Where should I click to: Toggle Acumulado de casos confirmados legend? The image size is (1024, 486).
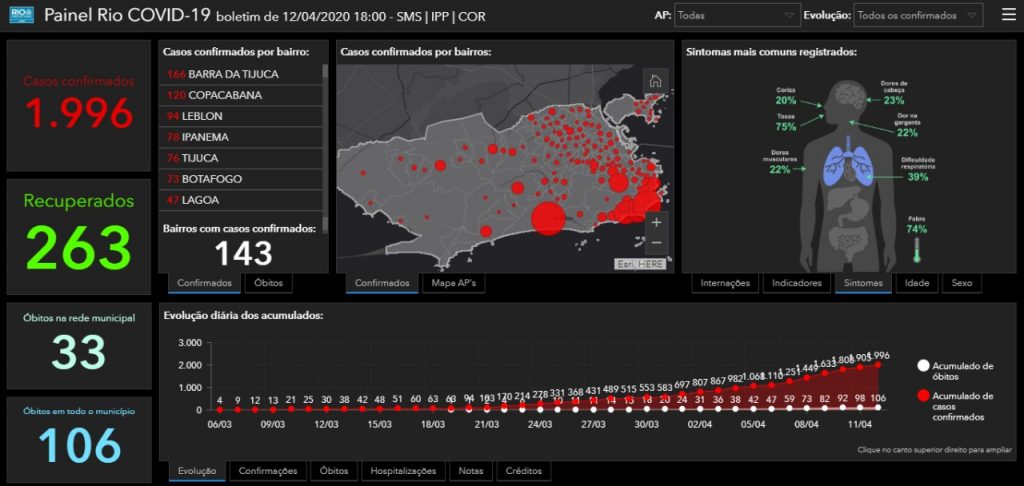[x=955, y=406]
